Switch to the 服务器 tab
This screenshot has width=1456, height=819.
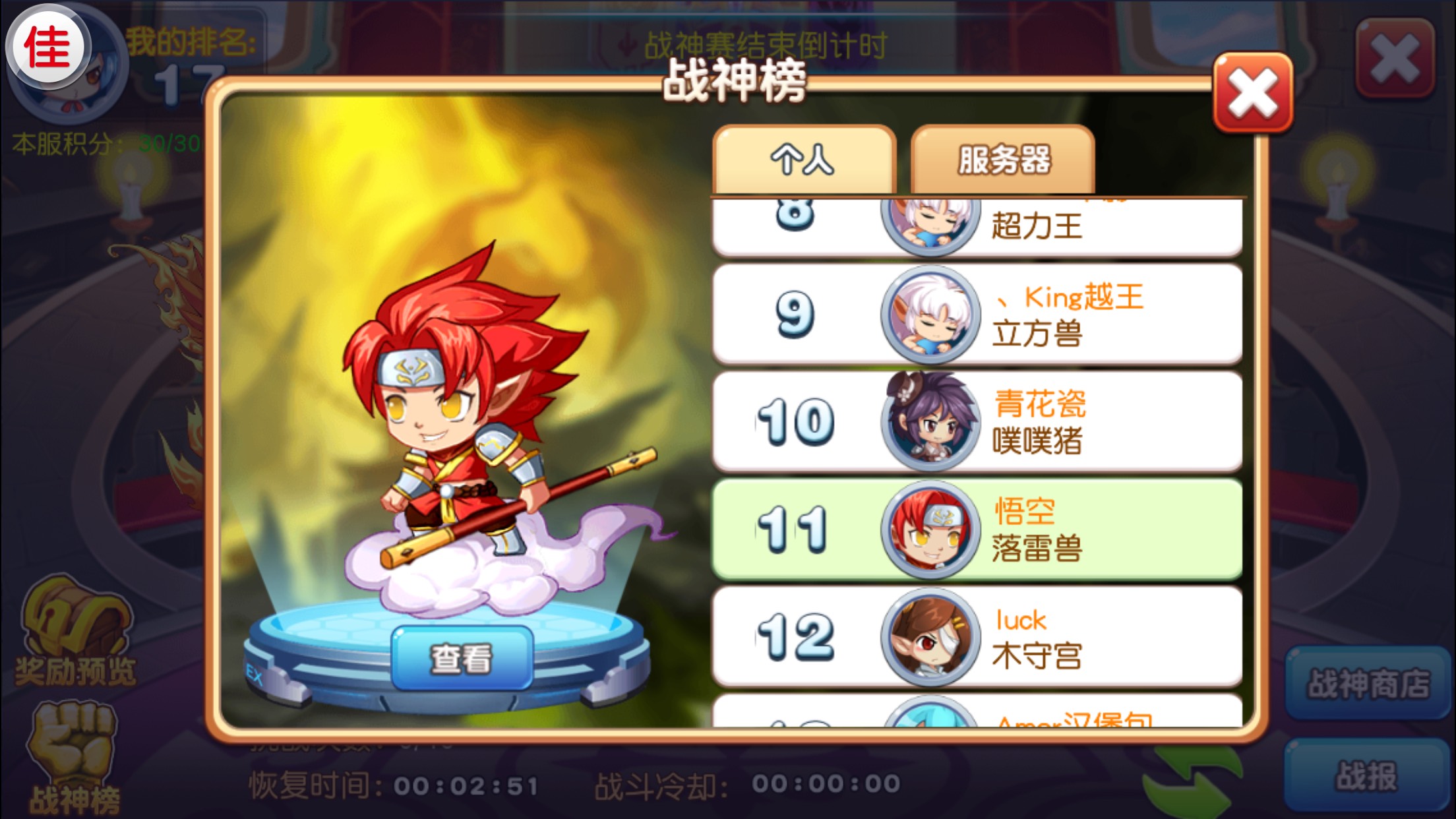point(1003,159)
